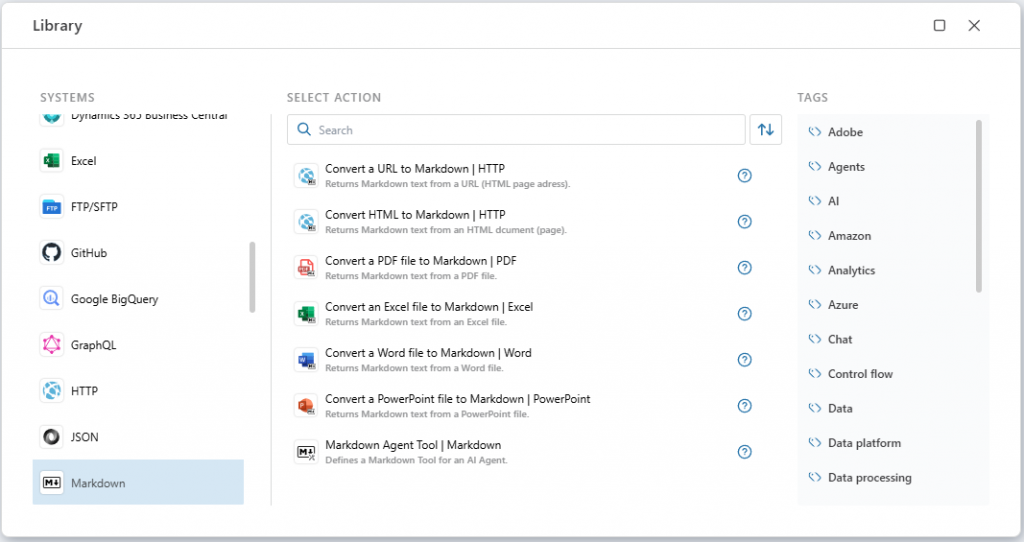This screenshot has width=1024, height=542.
Task: Select the GraphQL icon in Systems
Action: pyautogui.click(x=51, y=345)
